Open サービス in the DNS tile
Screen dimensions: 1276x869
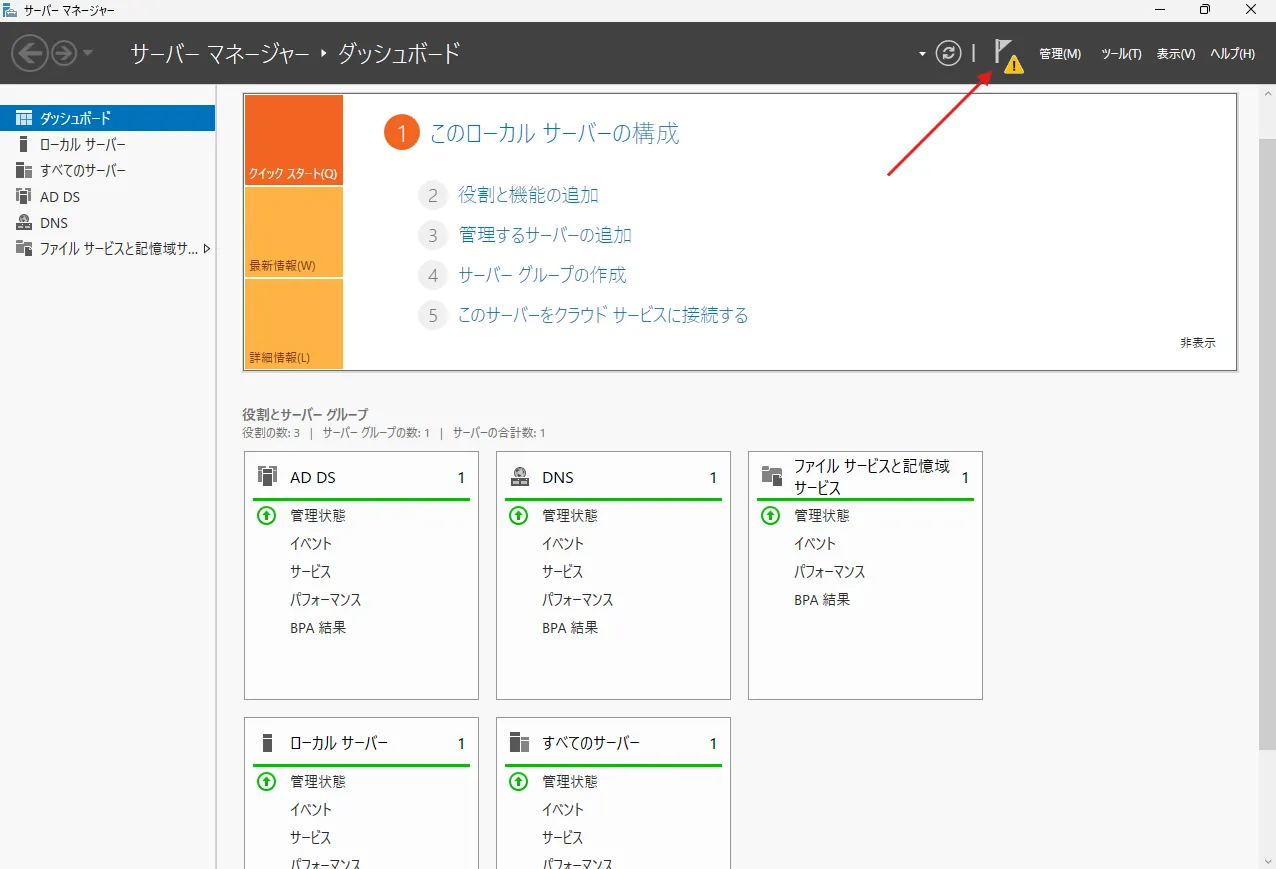click(562, 572)
